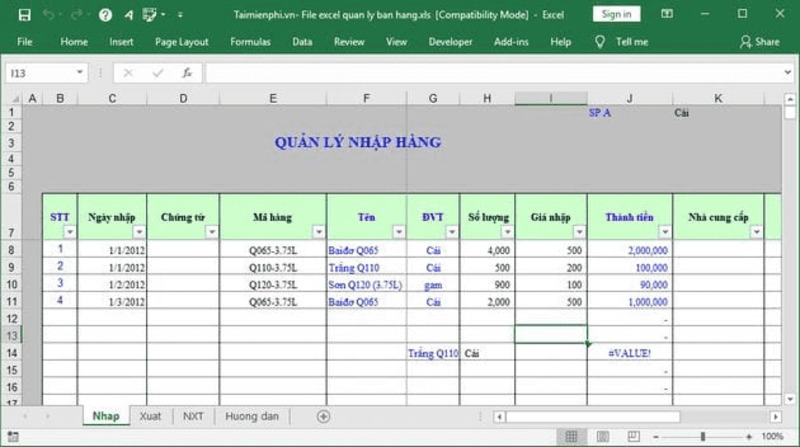Click the Enter checkmark formula bar icon

[158, 73]
